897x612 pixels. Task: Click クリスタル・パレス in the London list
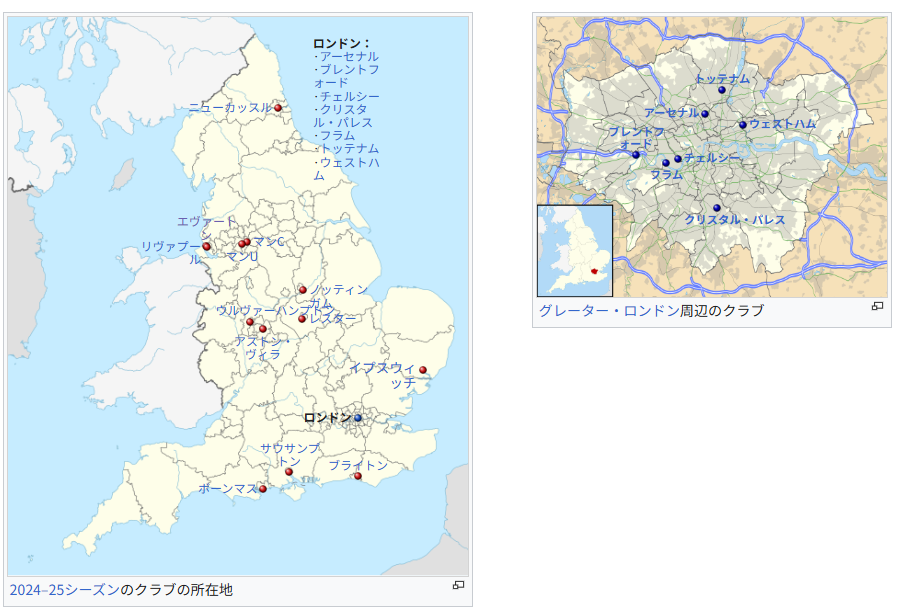pyautogui.click(x=343, y=116)
